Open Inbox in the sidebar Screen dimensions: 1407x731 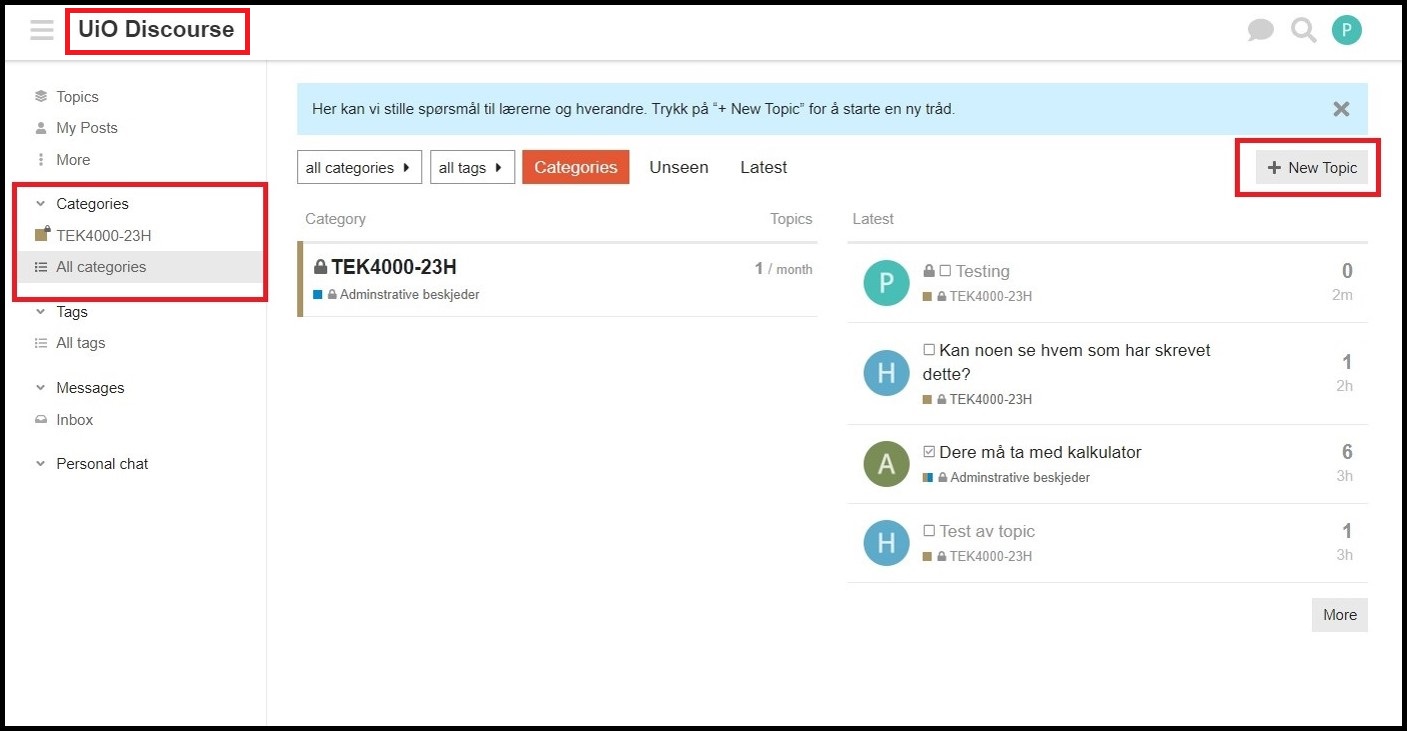(74, 420)
